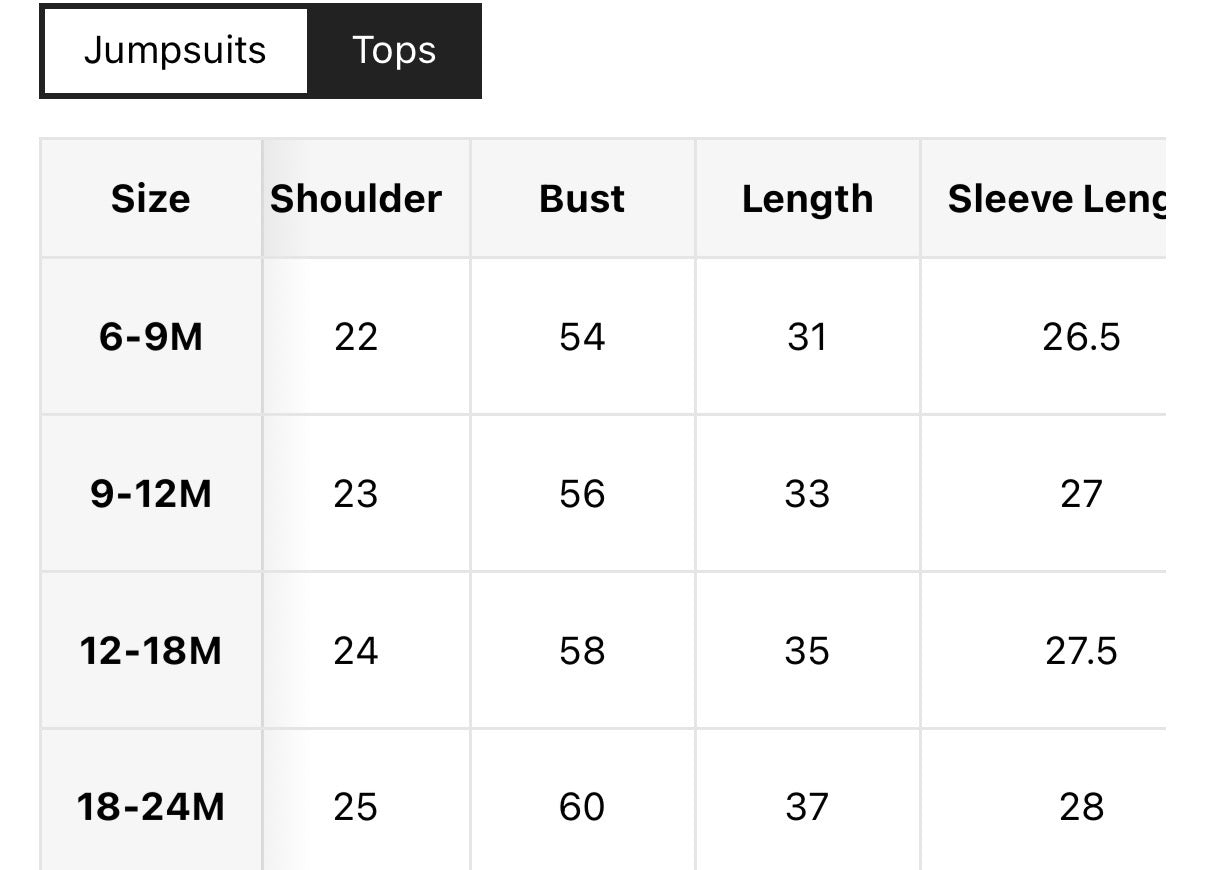
Task: Switch to the Jumpsuits tab
Action: pos(175,51)
